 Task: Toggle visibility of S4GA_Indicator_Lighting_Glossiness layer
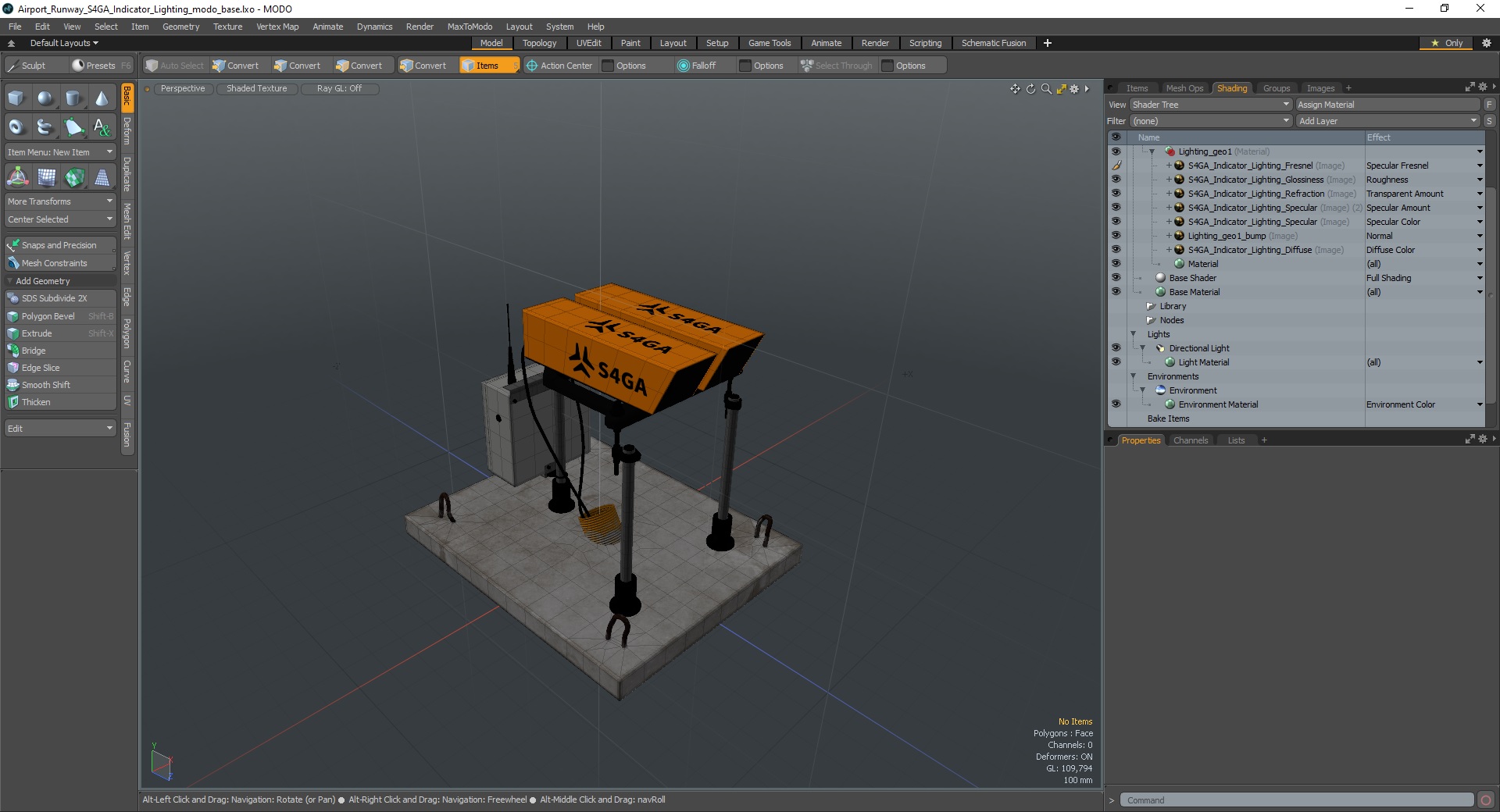coord(1116,180)
